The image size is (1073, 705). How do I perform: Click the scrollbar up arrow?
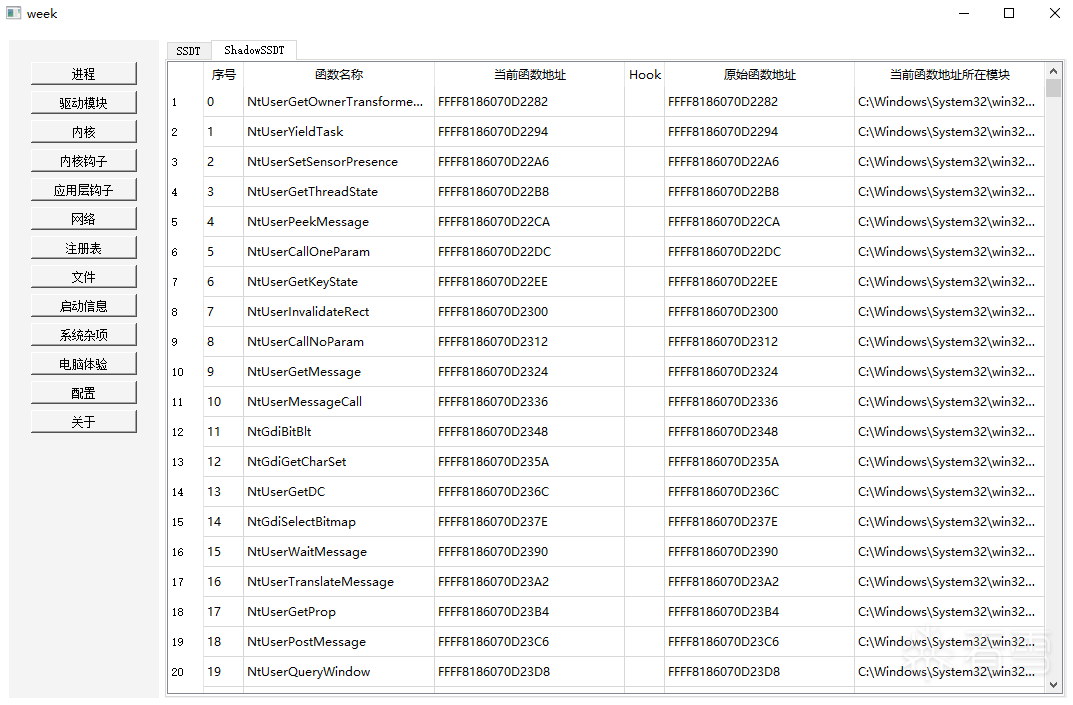[x=1053, y=70]
